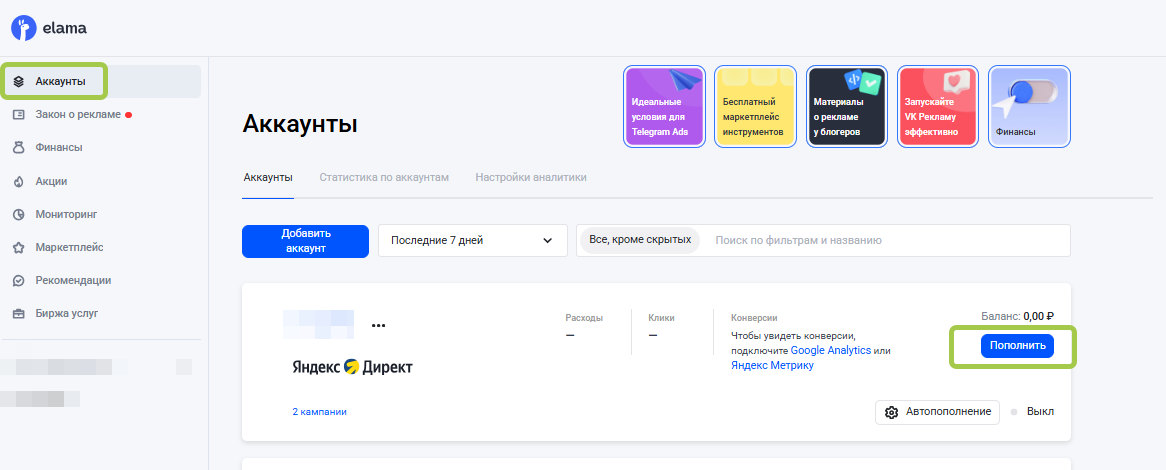Switch to Настройки аналитики tab

tap(530, 177)
